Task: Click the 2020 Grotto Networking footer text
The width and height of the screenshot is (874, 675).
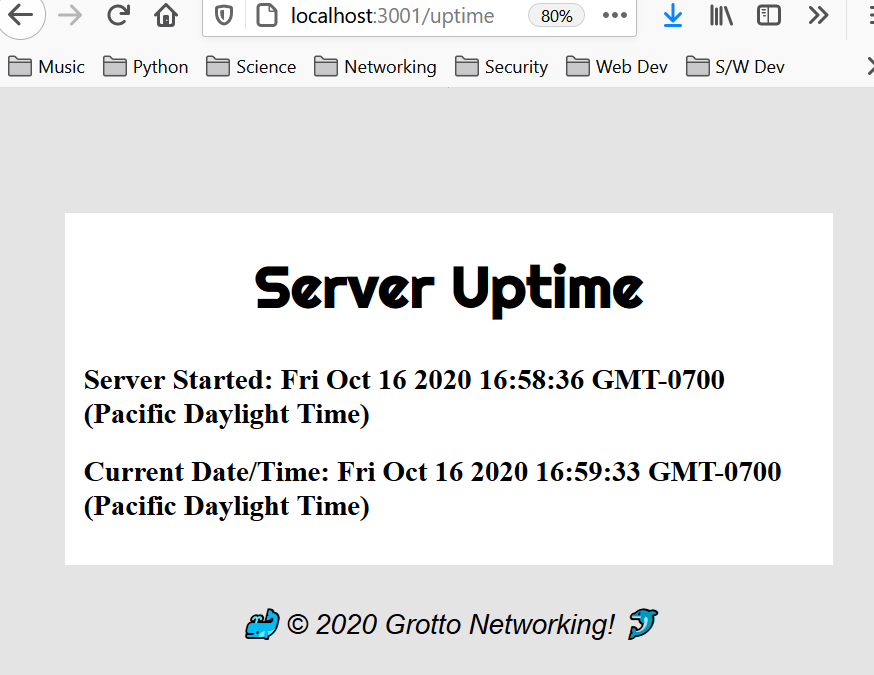Action: pyautogui.click(x=451, y=624)
